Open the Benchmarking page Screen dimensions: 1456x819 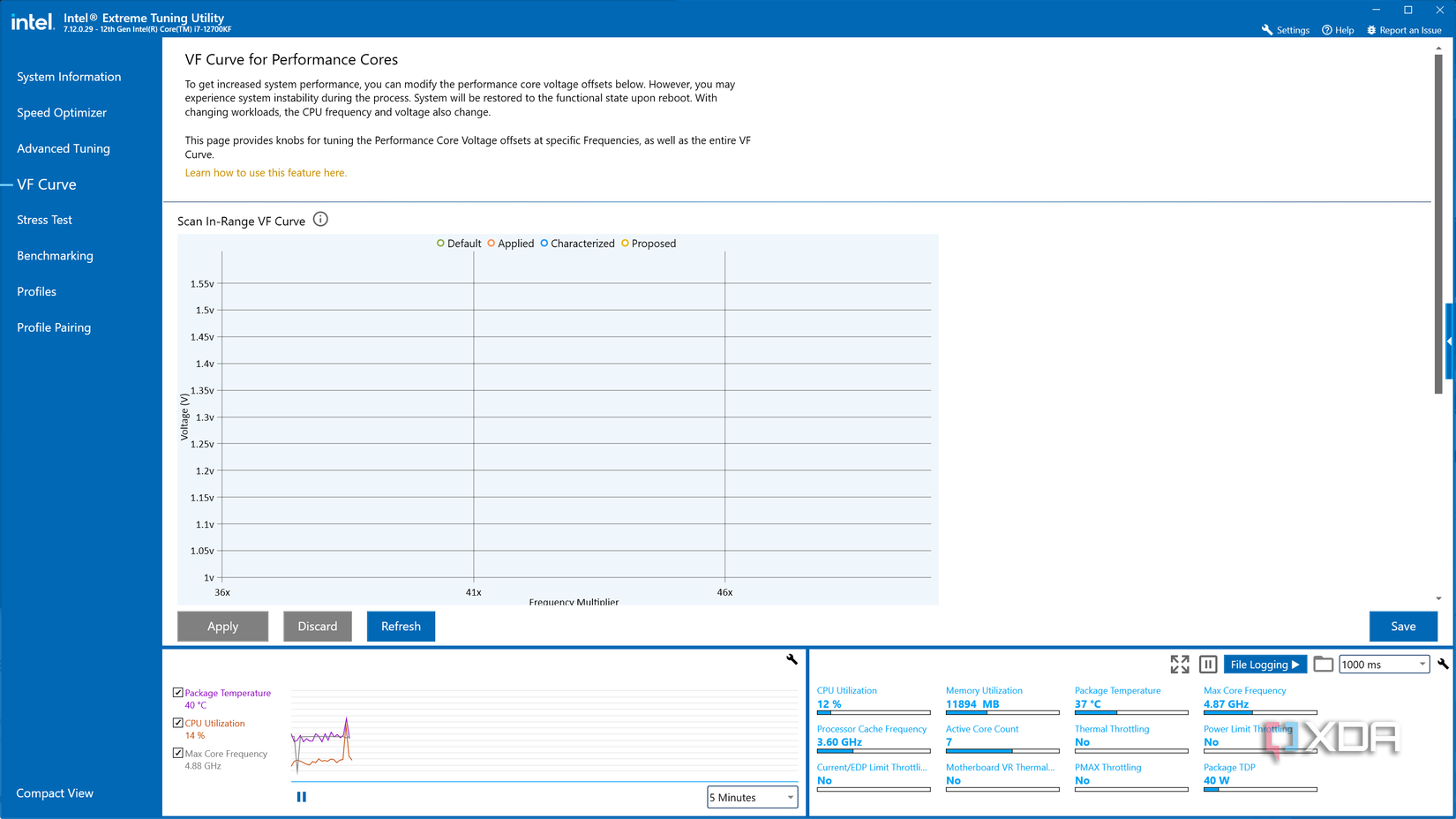pos(55,255)
